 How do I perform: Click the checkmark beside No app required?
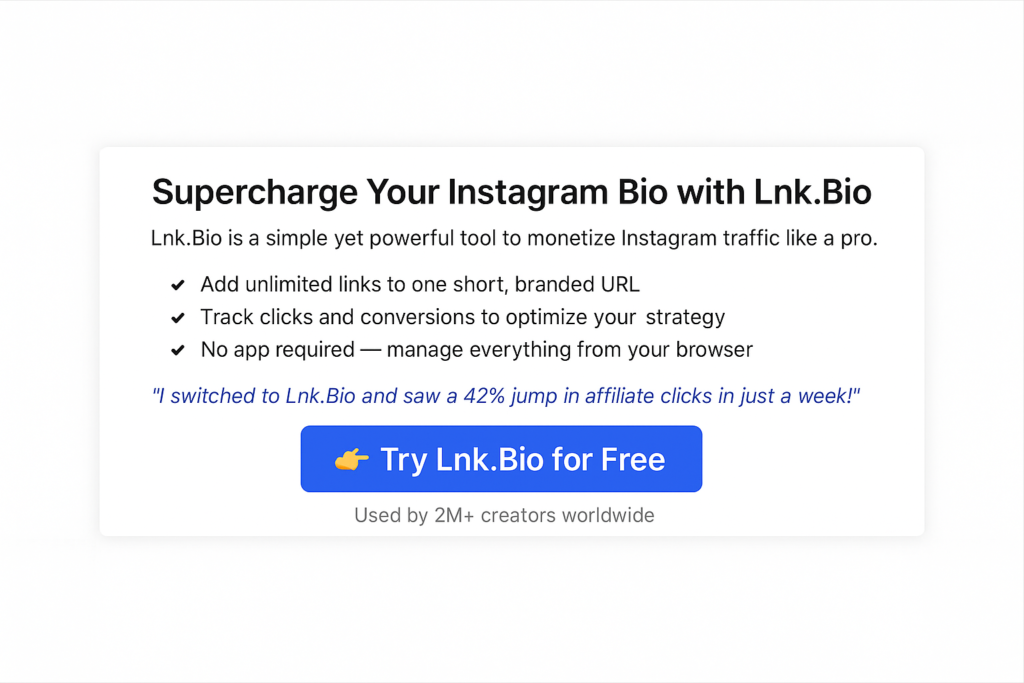(x=178, y=351)
